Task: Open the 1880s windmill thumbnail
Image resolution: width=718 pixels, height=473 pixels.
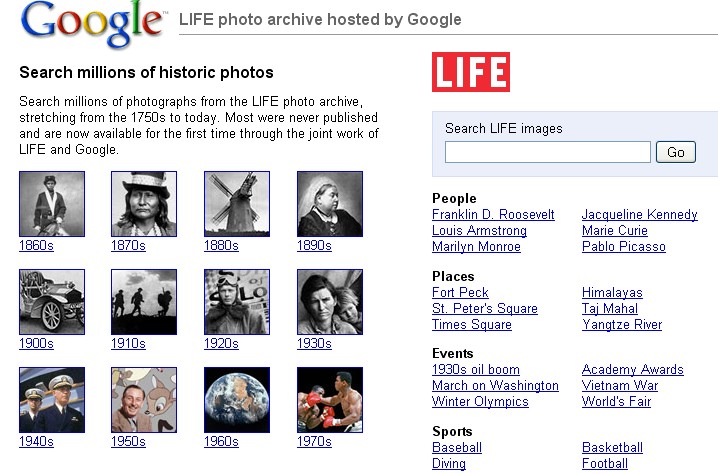Action: coord(237,204)
